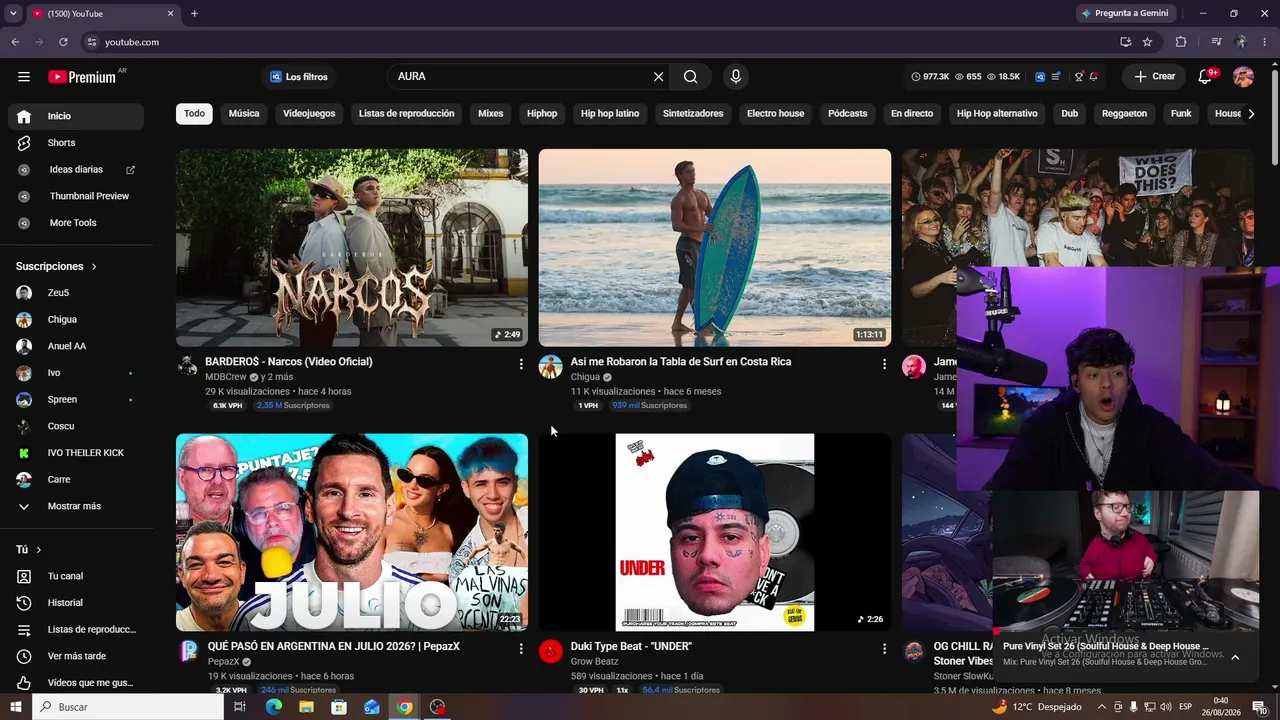Screen dimensions: 1280x720
Task: Filter by Reggaeton chip
Action: 1124,114
